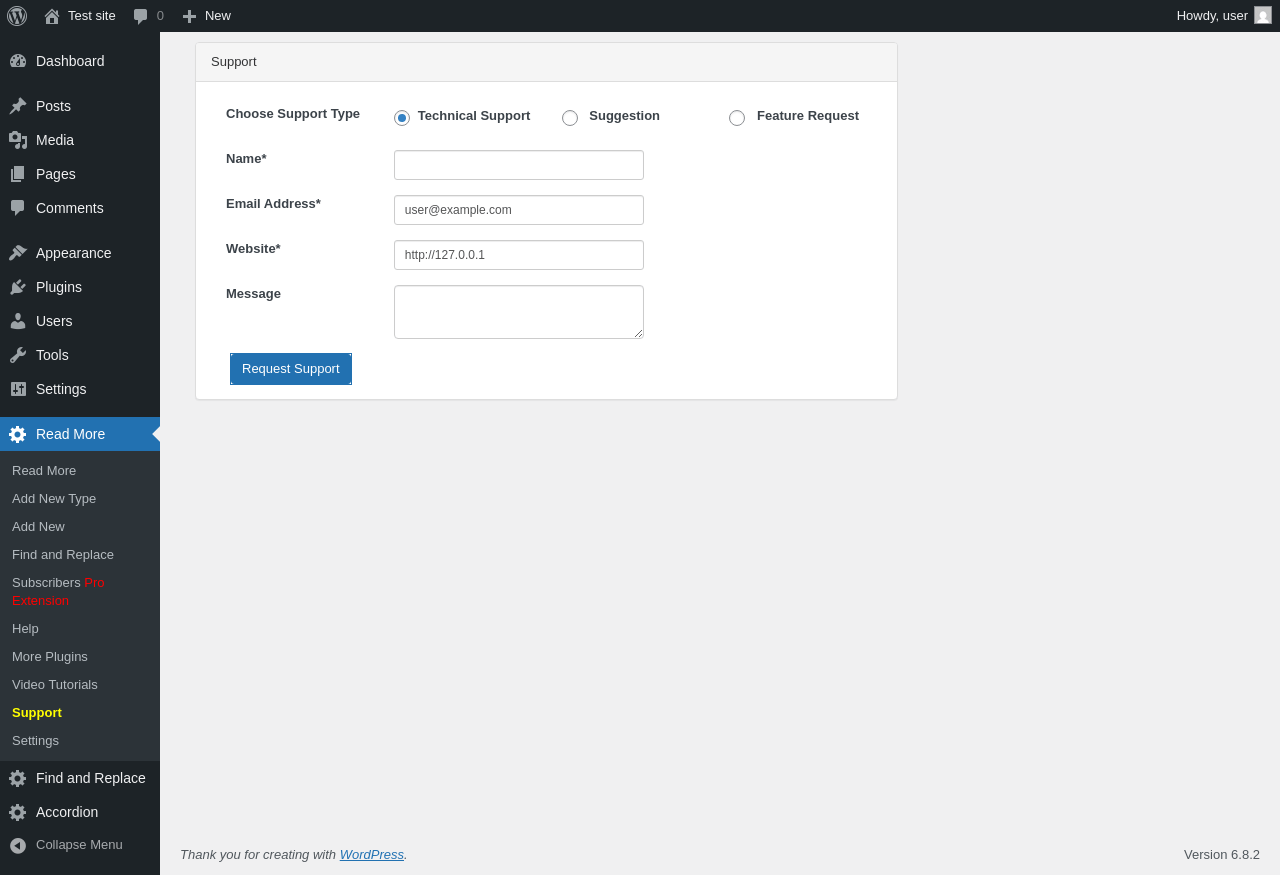Focus the Email Address input field
Screen dimensions: 1280x875
(519, 210)
